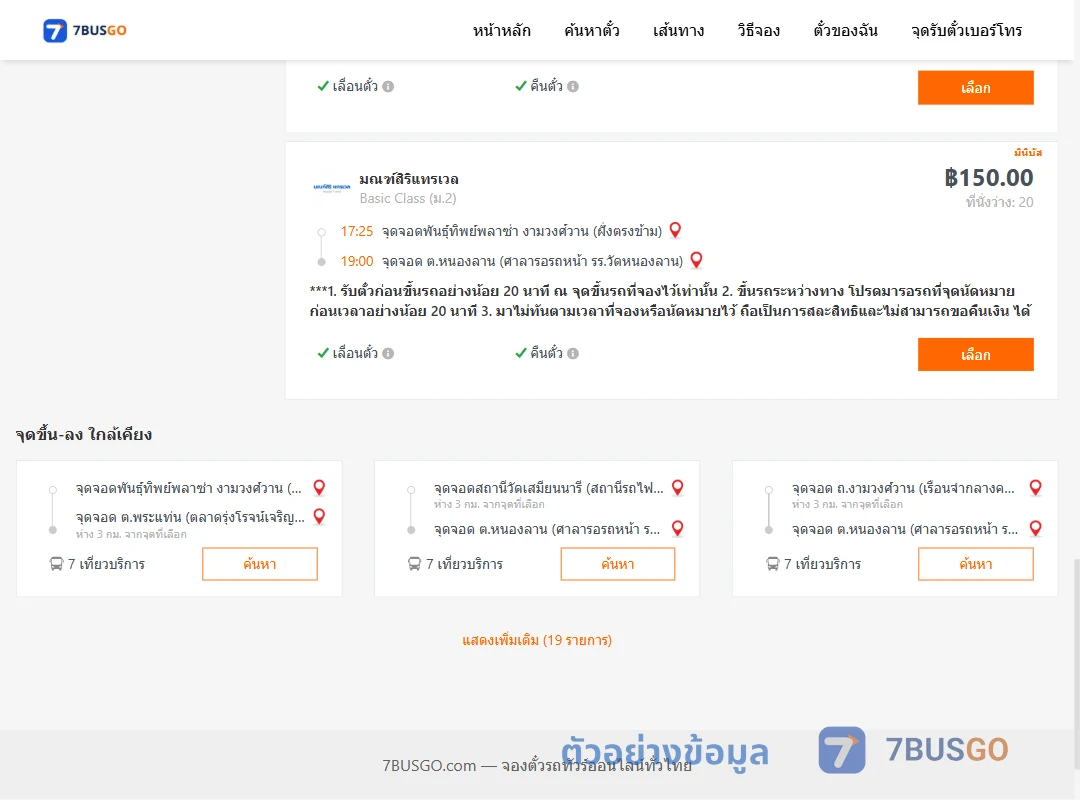Viewport: 1080px width, 800px height.
Task: Click map pin for ต.พระแท่น stop
Action: click(319, 516)
